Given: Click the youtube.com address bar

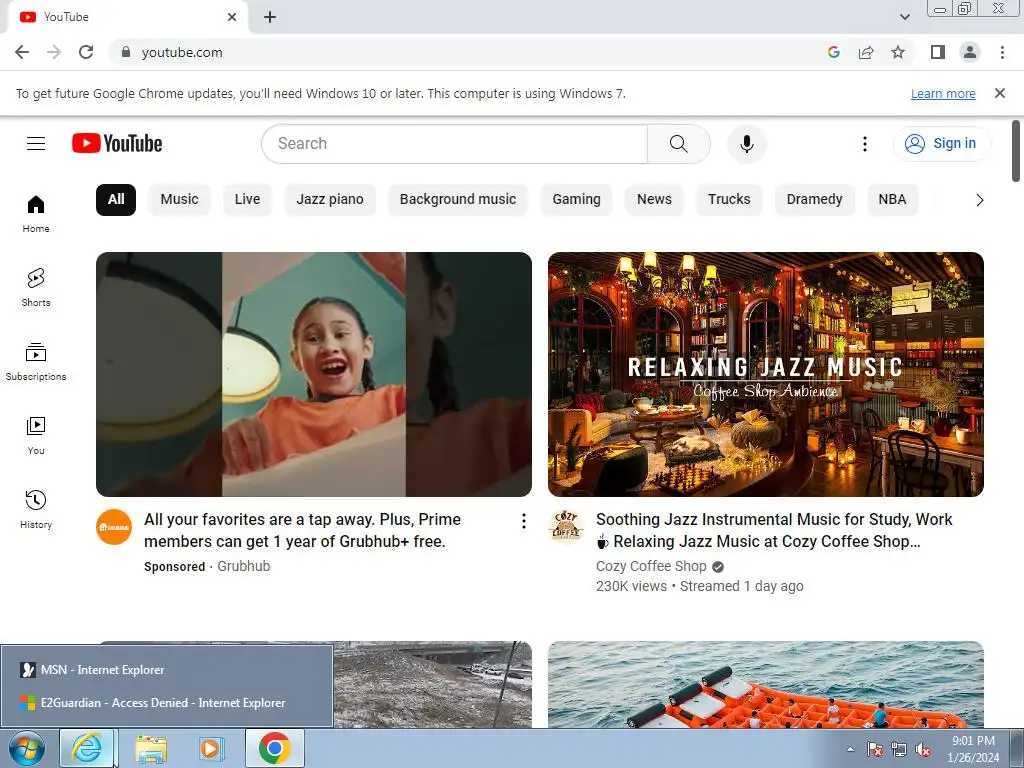Looking at the screenshot, I should coord(182,52).
